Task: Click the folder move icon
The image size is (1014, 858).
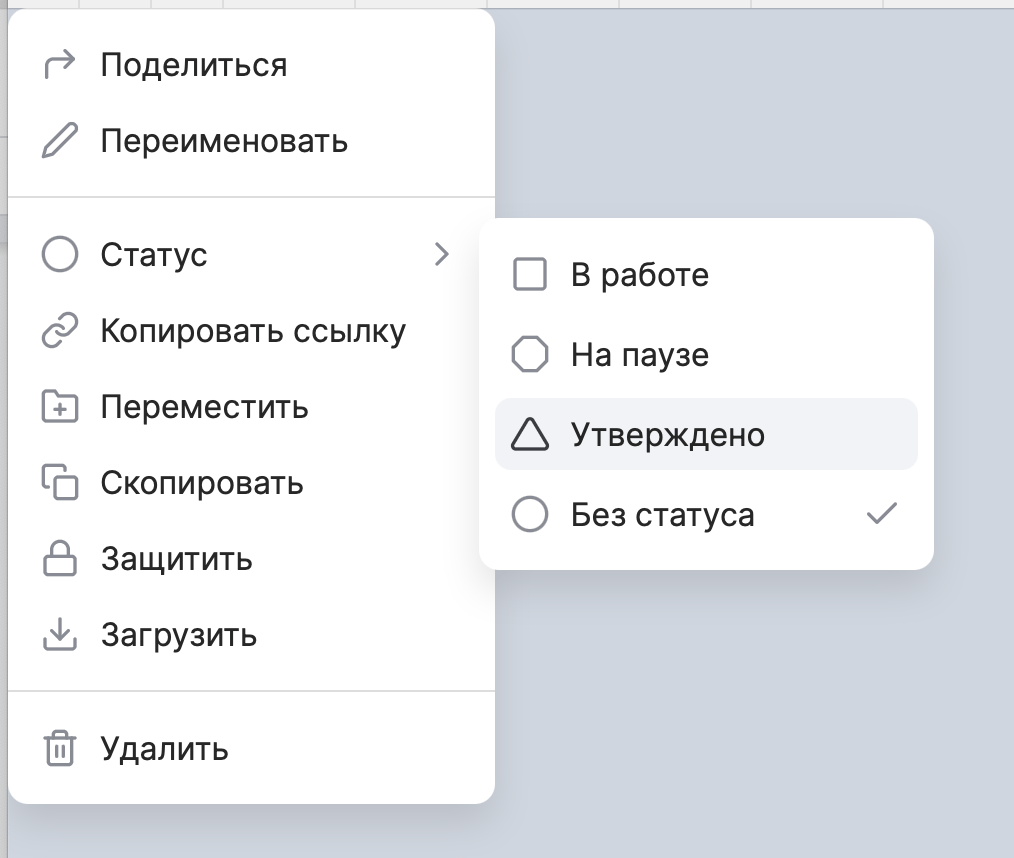Action: coord(60,408)
